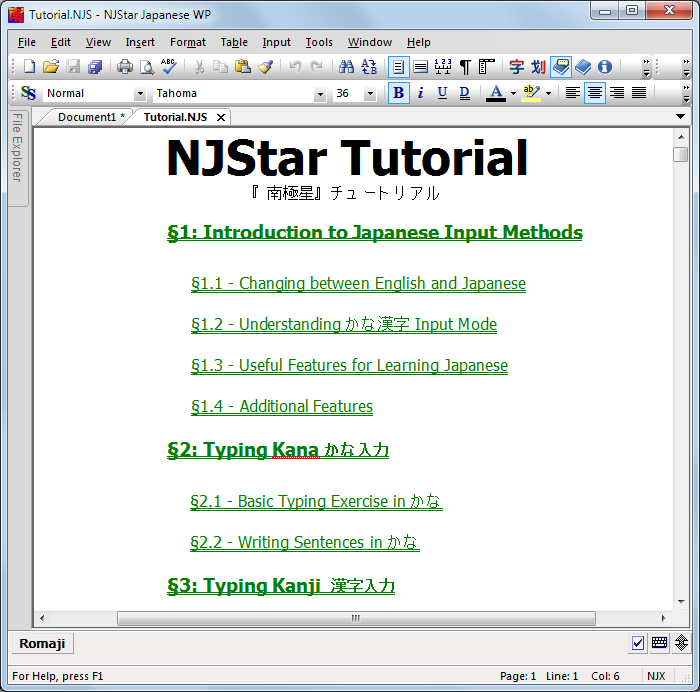Open the Format menu

click(x=188, y=42)
